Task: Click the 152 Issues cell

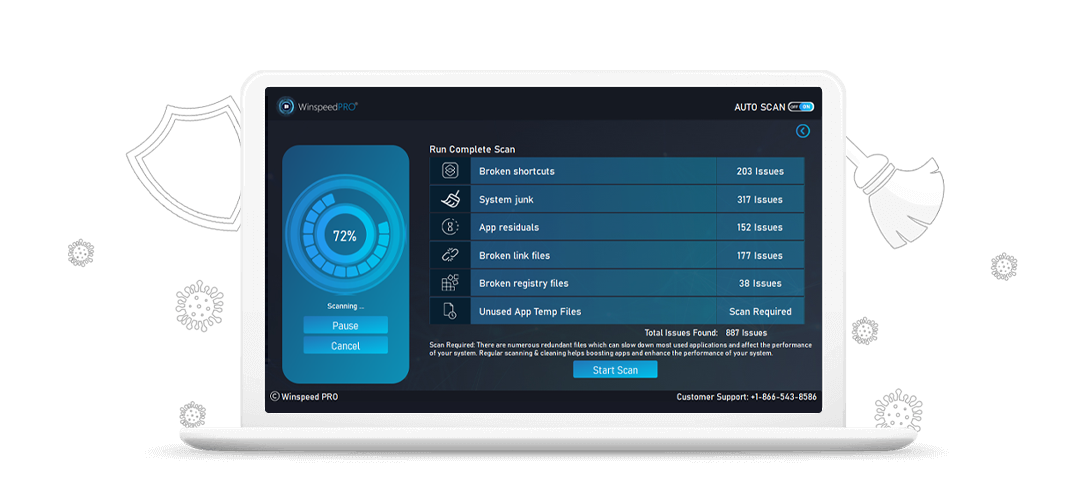Action: 760,227
